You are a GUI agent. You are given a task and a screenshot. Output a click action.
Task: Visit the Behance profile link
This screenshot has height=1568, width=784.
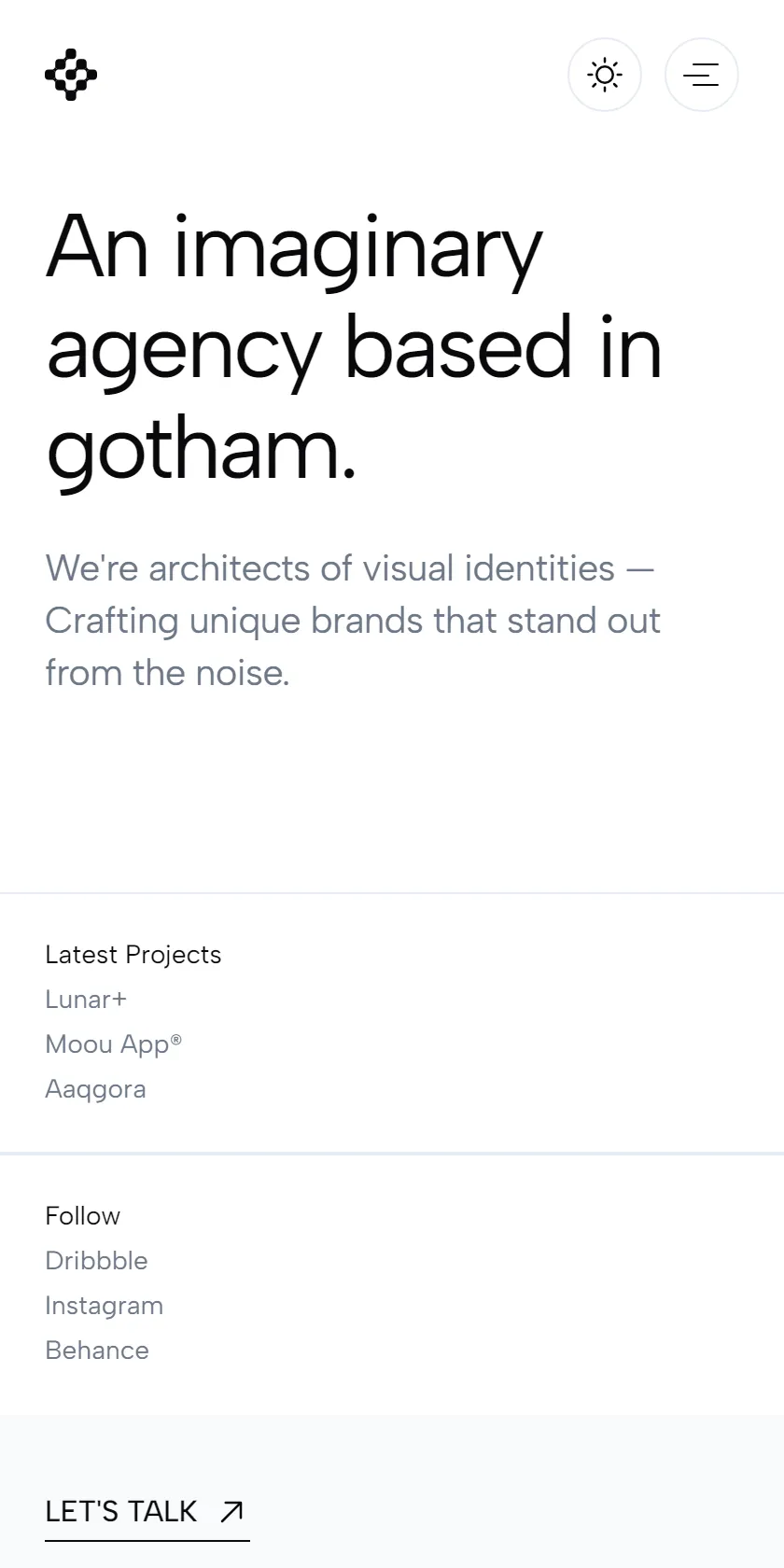(97, 1351)
